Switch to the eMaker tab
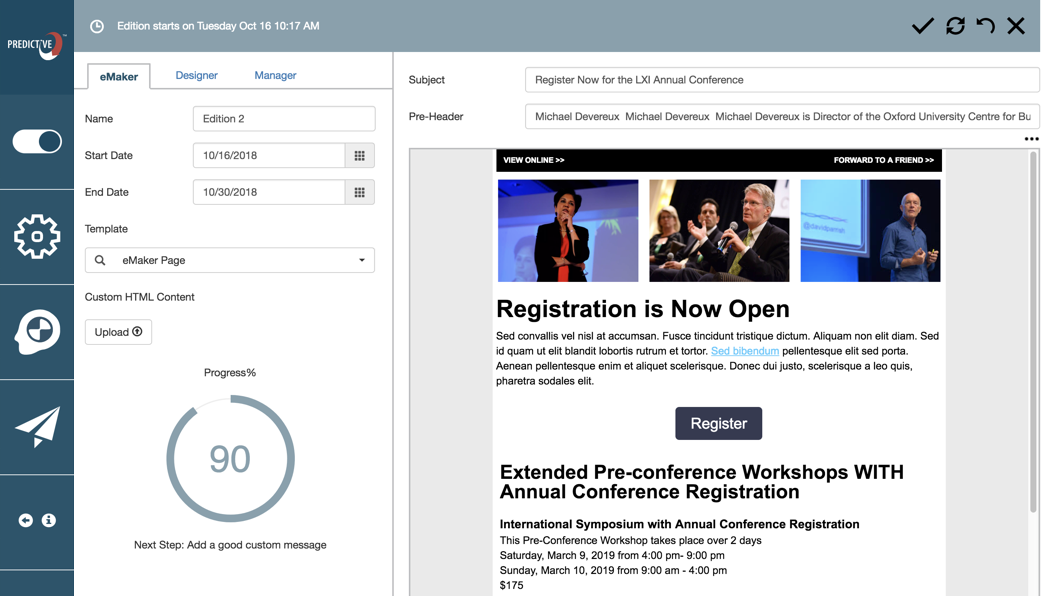 (119, 76)
